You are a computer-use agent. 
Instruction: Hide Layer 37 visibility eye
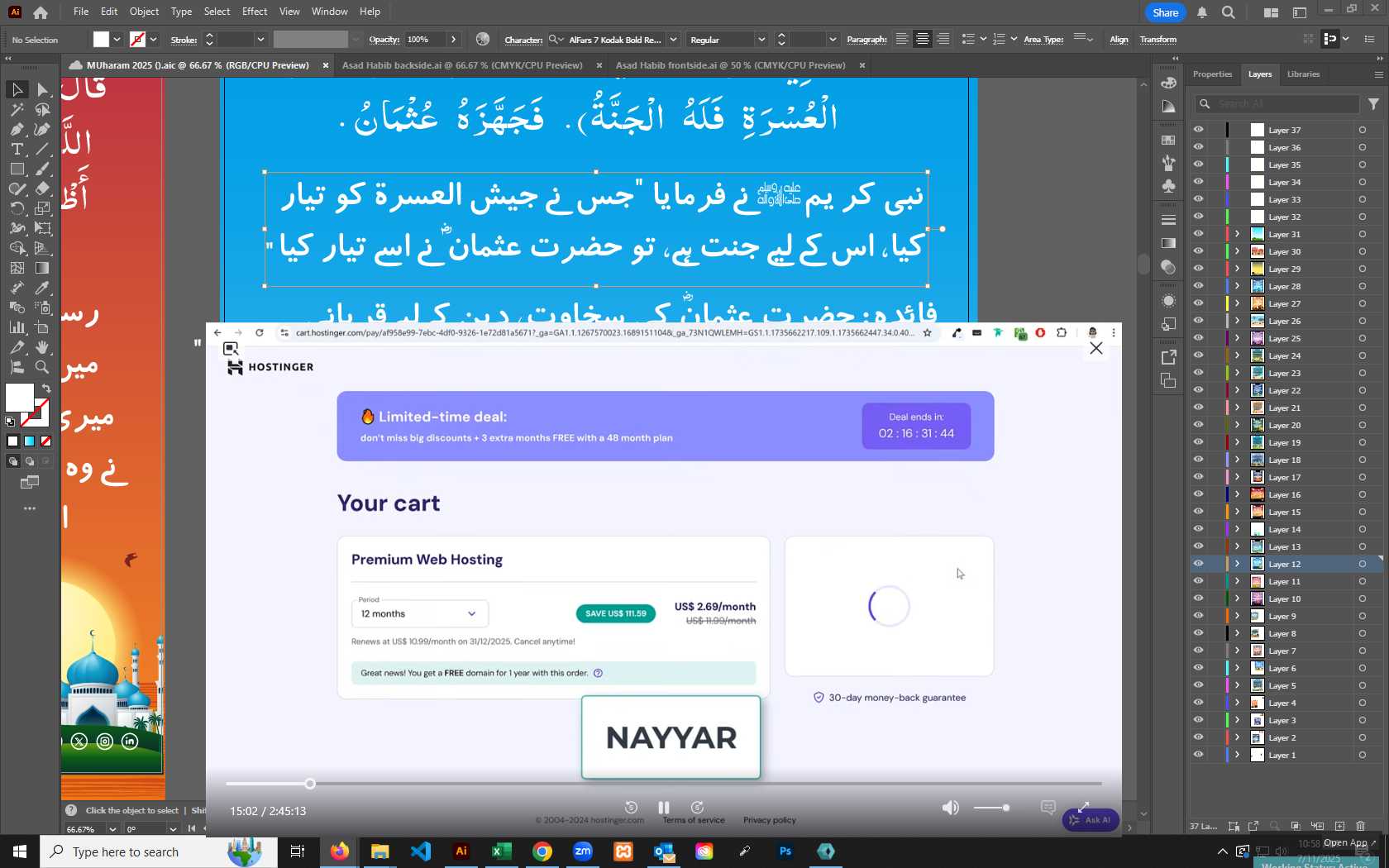[1198, 130]
